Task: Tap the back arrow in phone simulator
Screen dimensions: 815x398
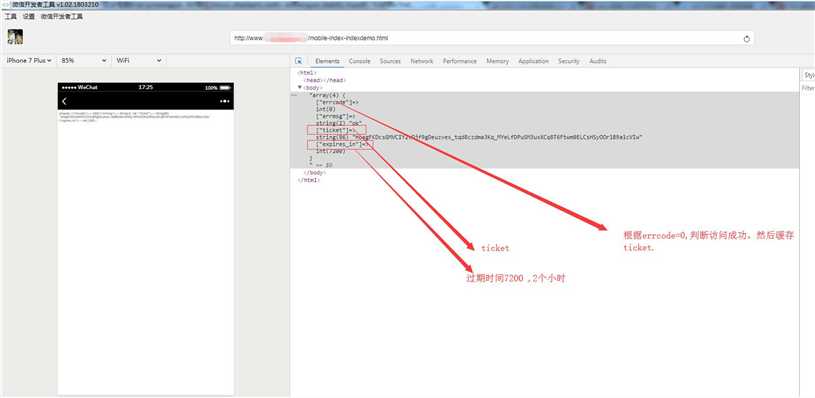Action: [x=64, y=101]
